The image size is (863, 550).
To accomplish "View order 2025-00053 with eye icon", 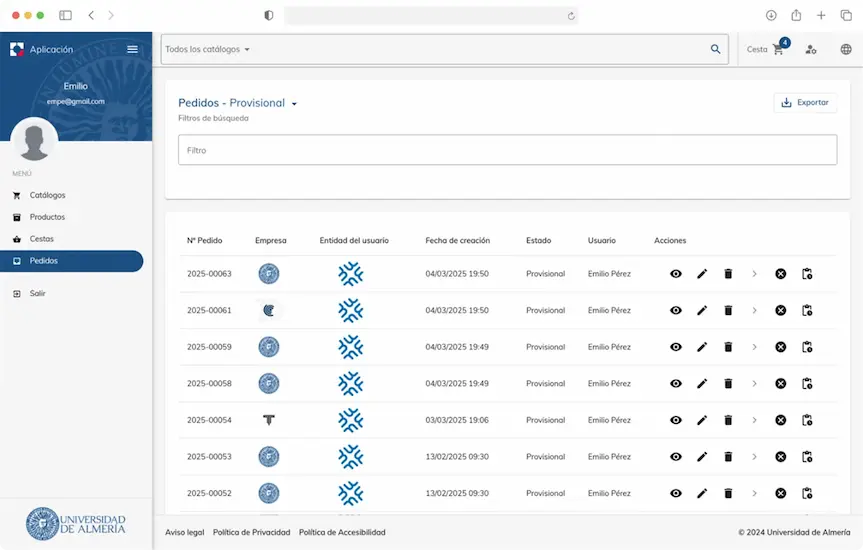I will [675, 457].
